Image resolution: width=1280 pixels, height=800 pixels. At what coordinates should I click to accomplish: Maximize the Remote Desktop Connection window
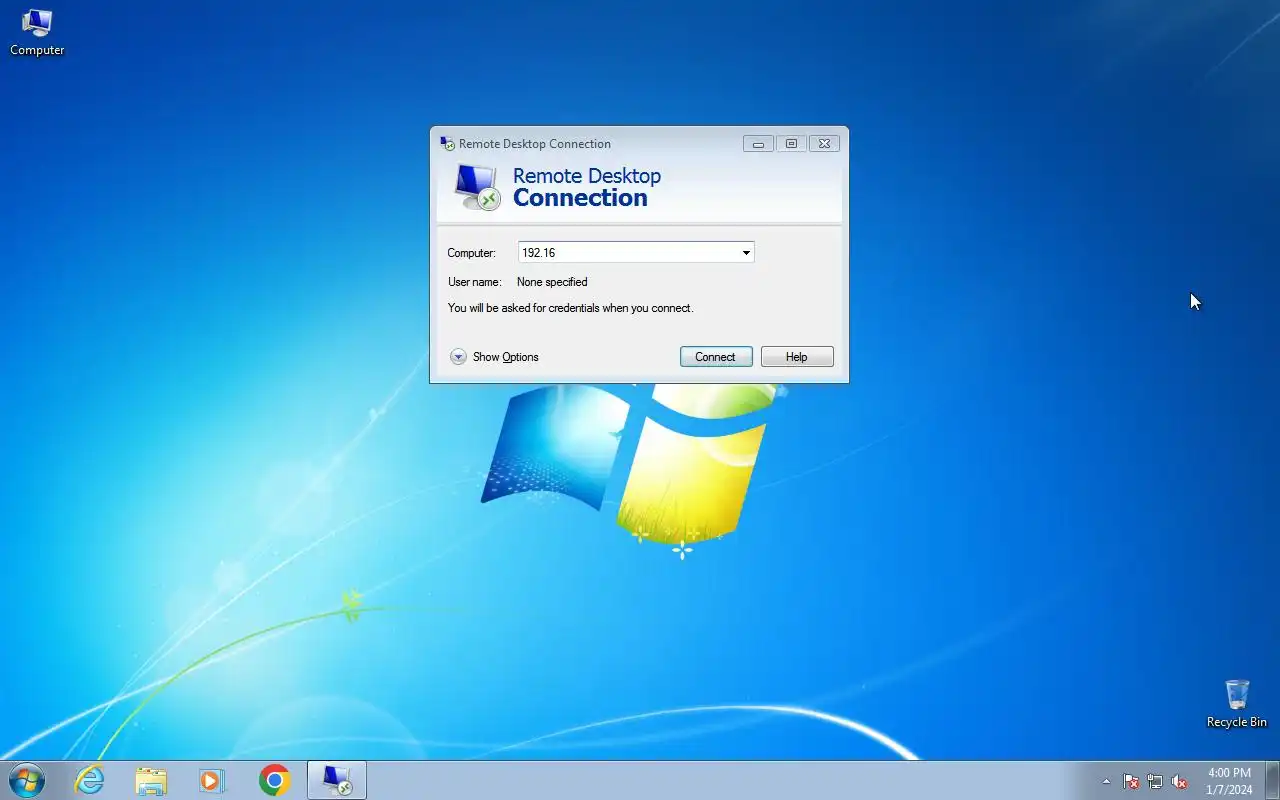tap(791, 144)
